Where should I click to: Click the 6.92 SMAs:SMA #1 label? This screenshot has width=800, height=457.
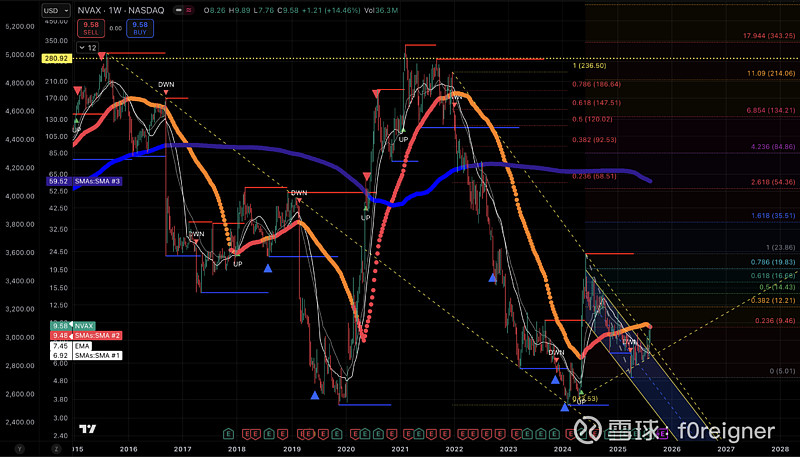[x=86, y=355]
